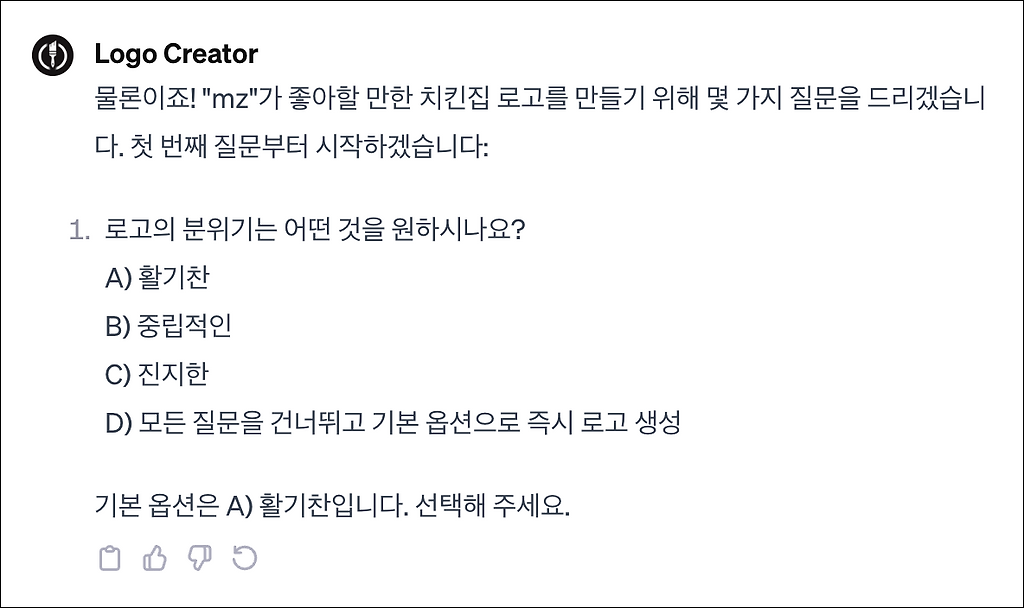Click the Logo Creator avatar icon
This screenshot has height=608, width=1024.
[x=51, y=54]
